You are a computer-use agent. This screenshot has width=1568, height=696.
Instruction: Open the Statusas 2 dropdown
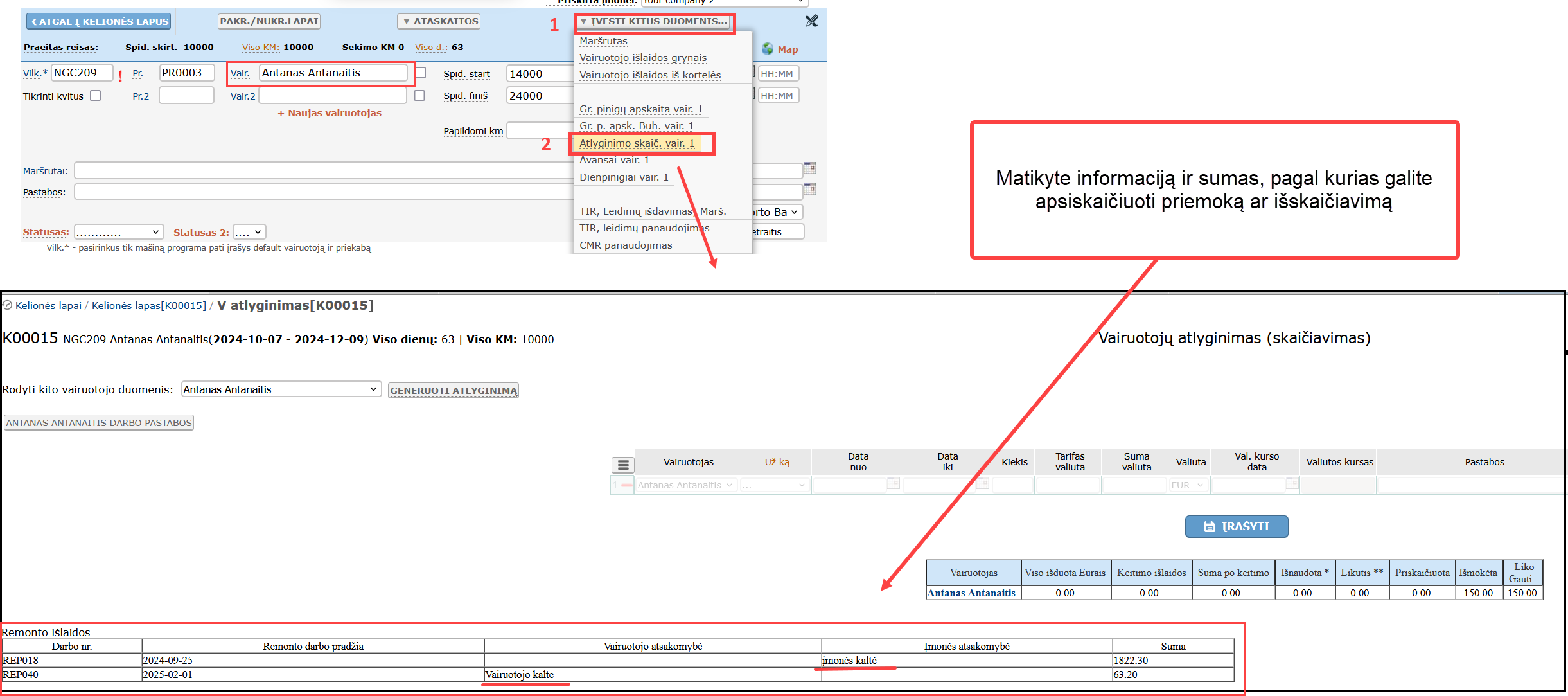[249, 232]
